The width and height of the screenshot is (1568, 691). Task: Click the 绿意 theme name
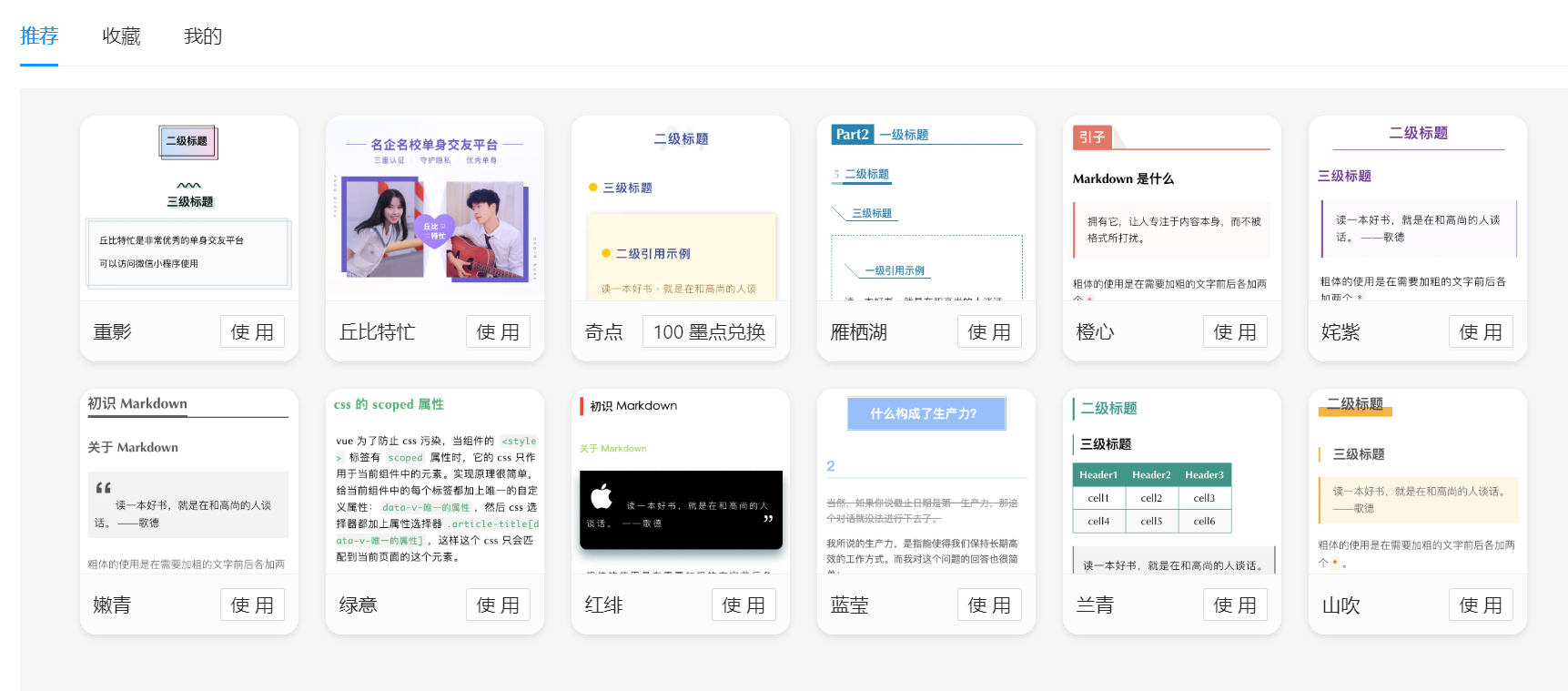(x=358, y=605)
